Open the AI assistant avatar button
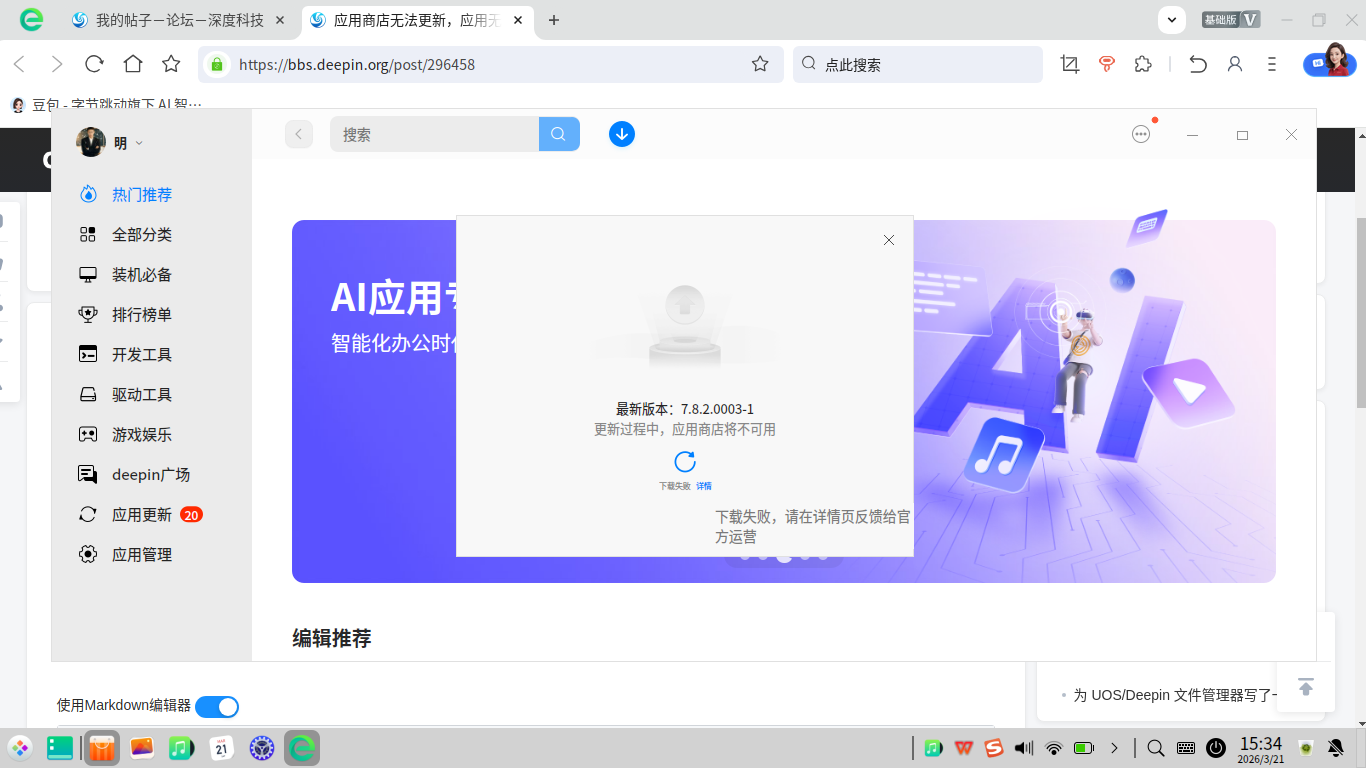This screenshot has height=768, width=1366. (1329, 60)
